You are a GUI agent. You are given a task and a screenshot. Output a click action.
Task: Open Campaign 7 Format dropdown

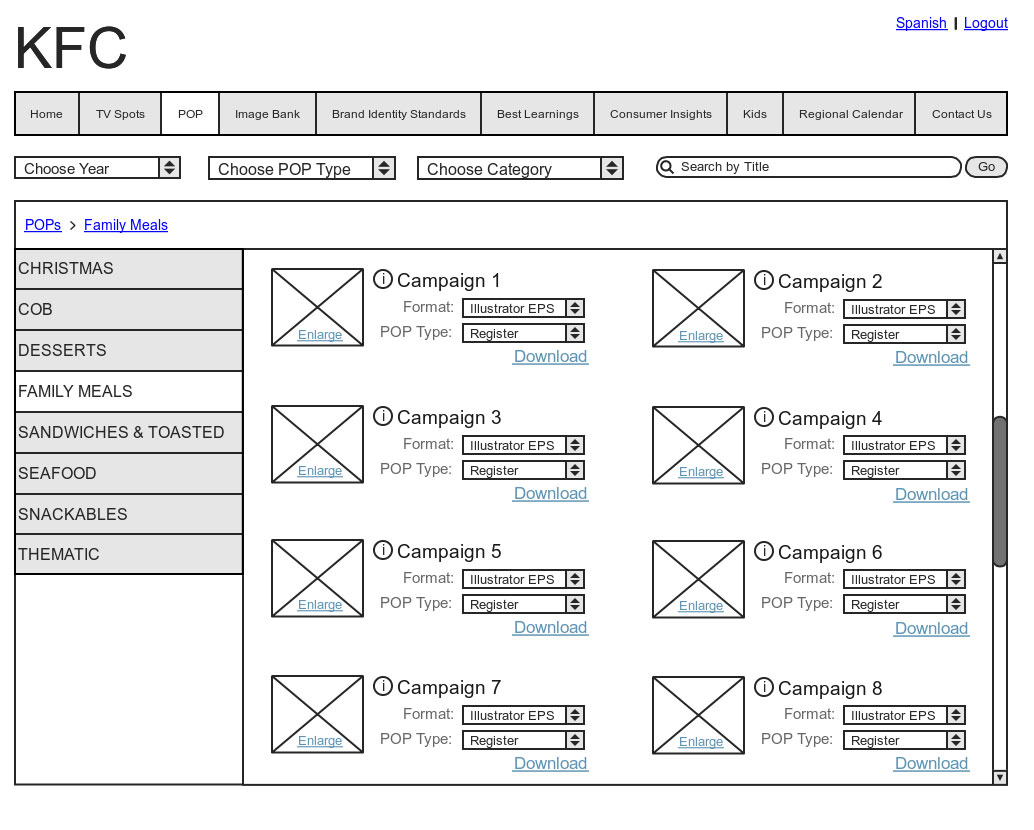point(524,715)
